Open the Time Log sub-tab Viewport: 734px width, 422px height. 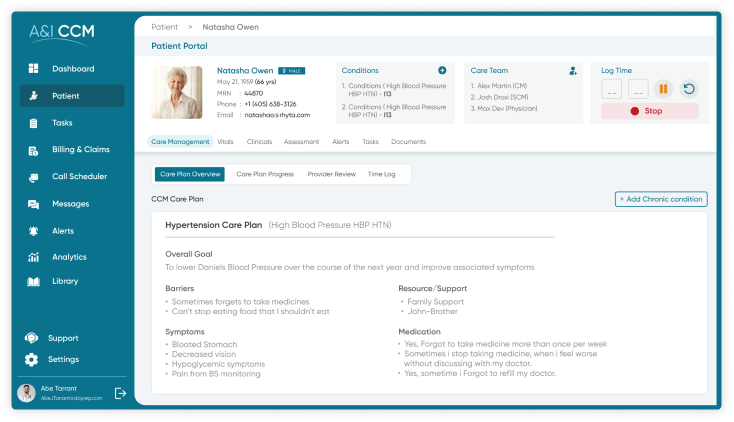click(x=382, y=174)
